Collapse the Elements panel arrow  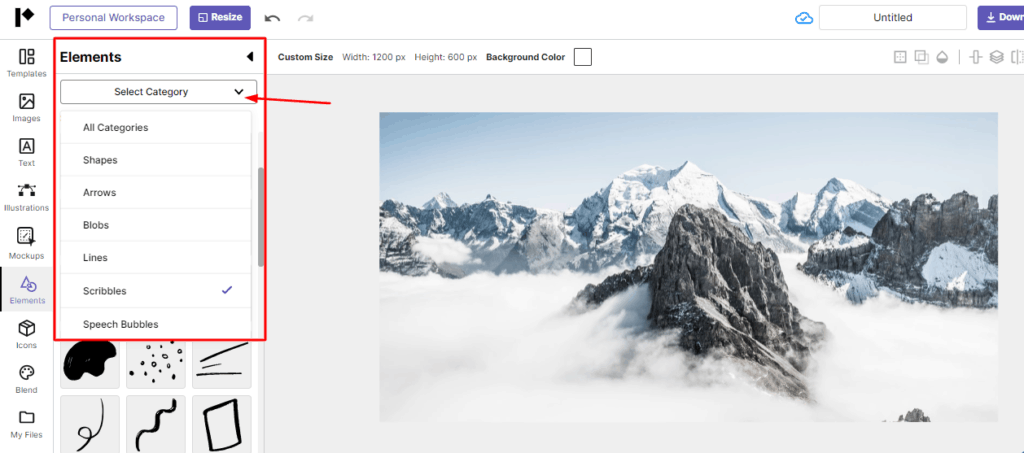[249, 57]
